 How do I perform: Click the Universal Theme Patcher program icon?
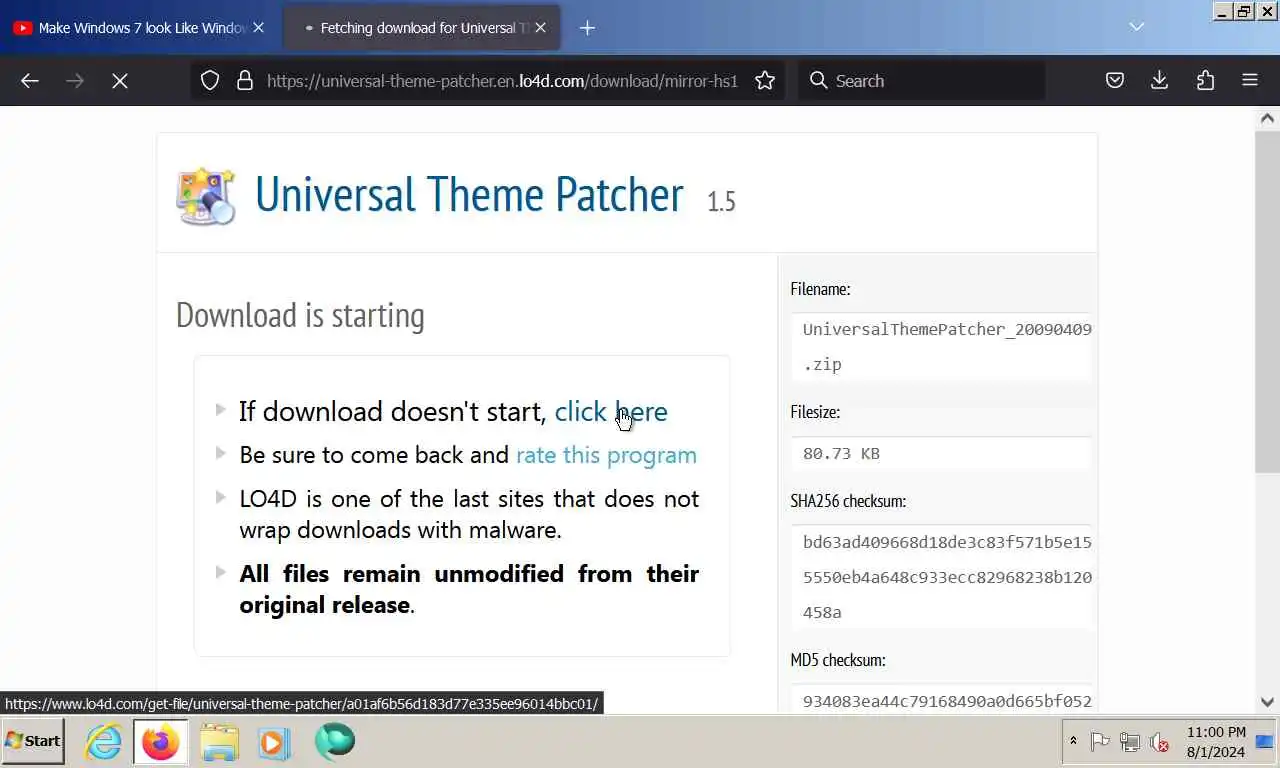pyautogui.click(x=206, y=196)
